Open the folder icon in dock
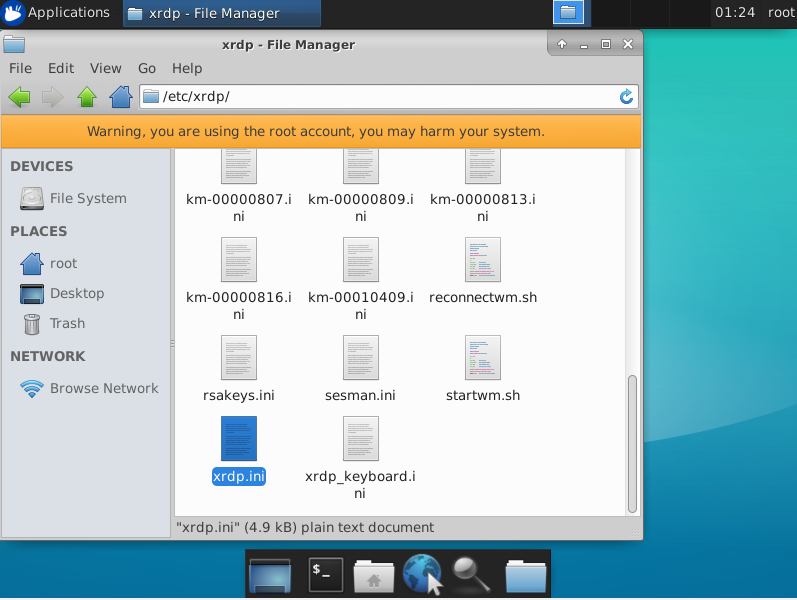 click(526, 576)
